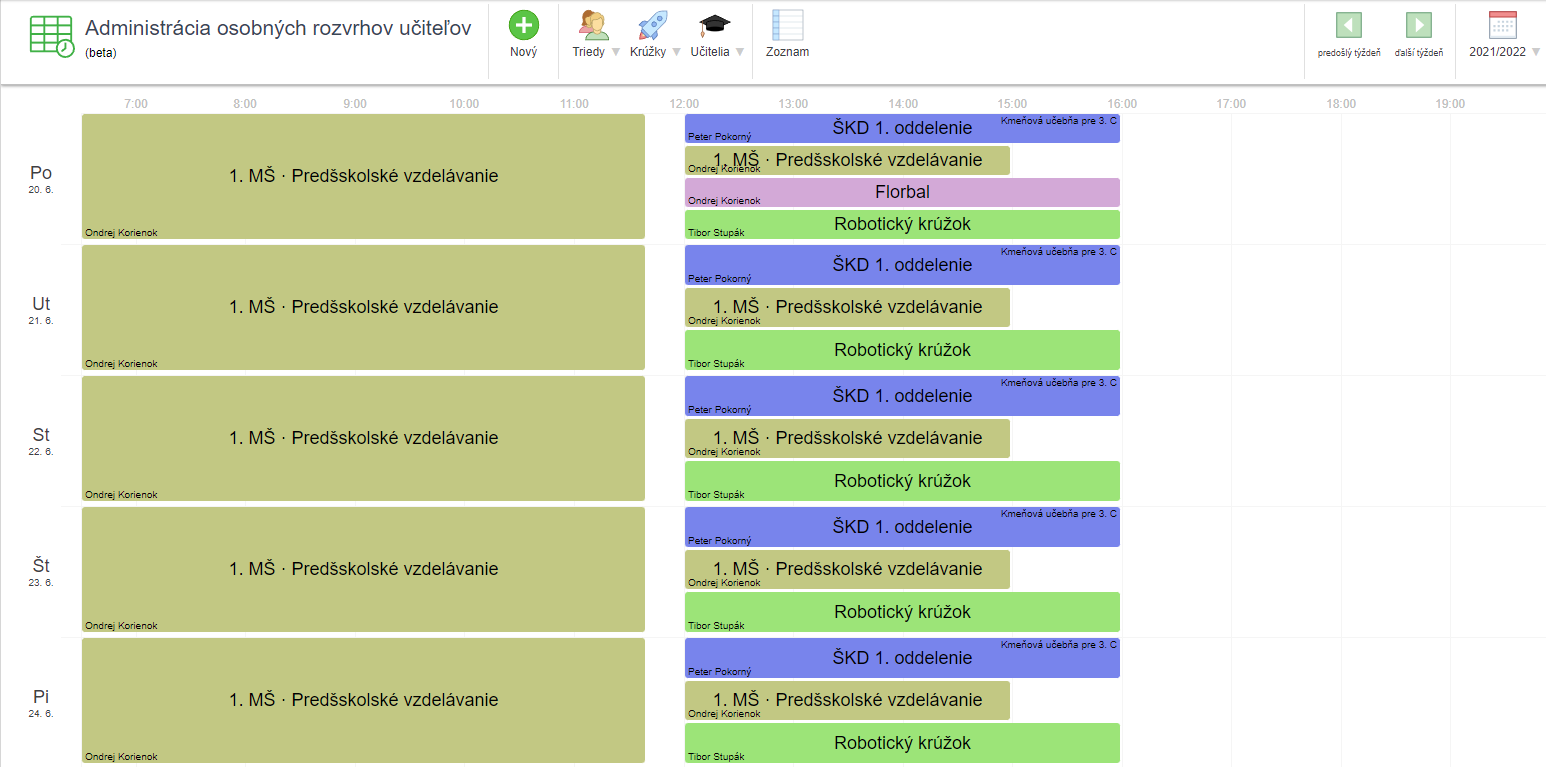Image resolution: width=1546 pixels, height=767 pixels.
Task: Open Thursday morning 1. MŠ Predškolské vzdelávanie block
Action: pos(363,569)
